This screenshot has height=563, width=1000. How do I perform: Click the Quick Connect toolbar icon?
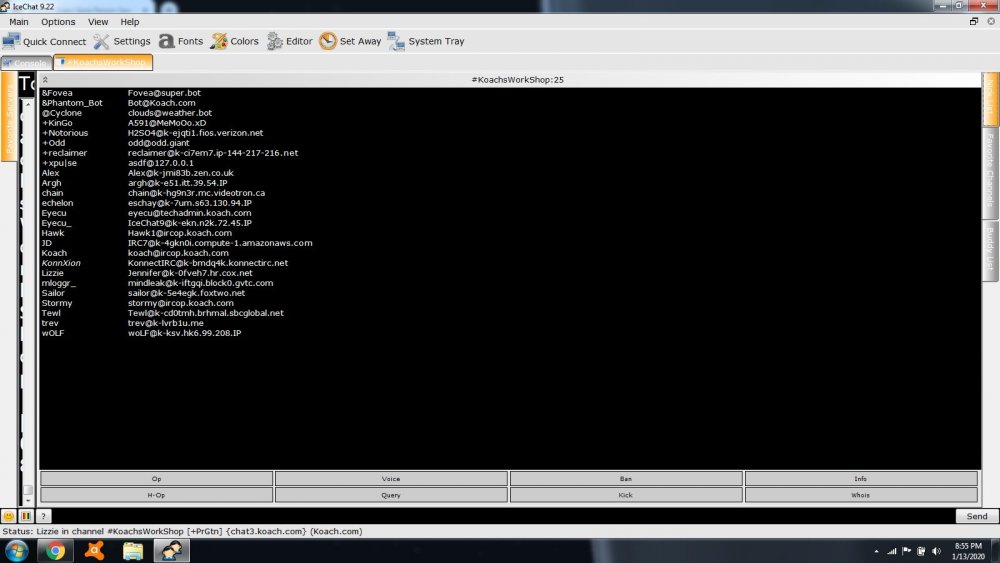coord(12,41)
